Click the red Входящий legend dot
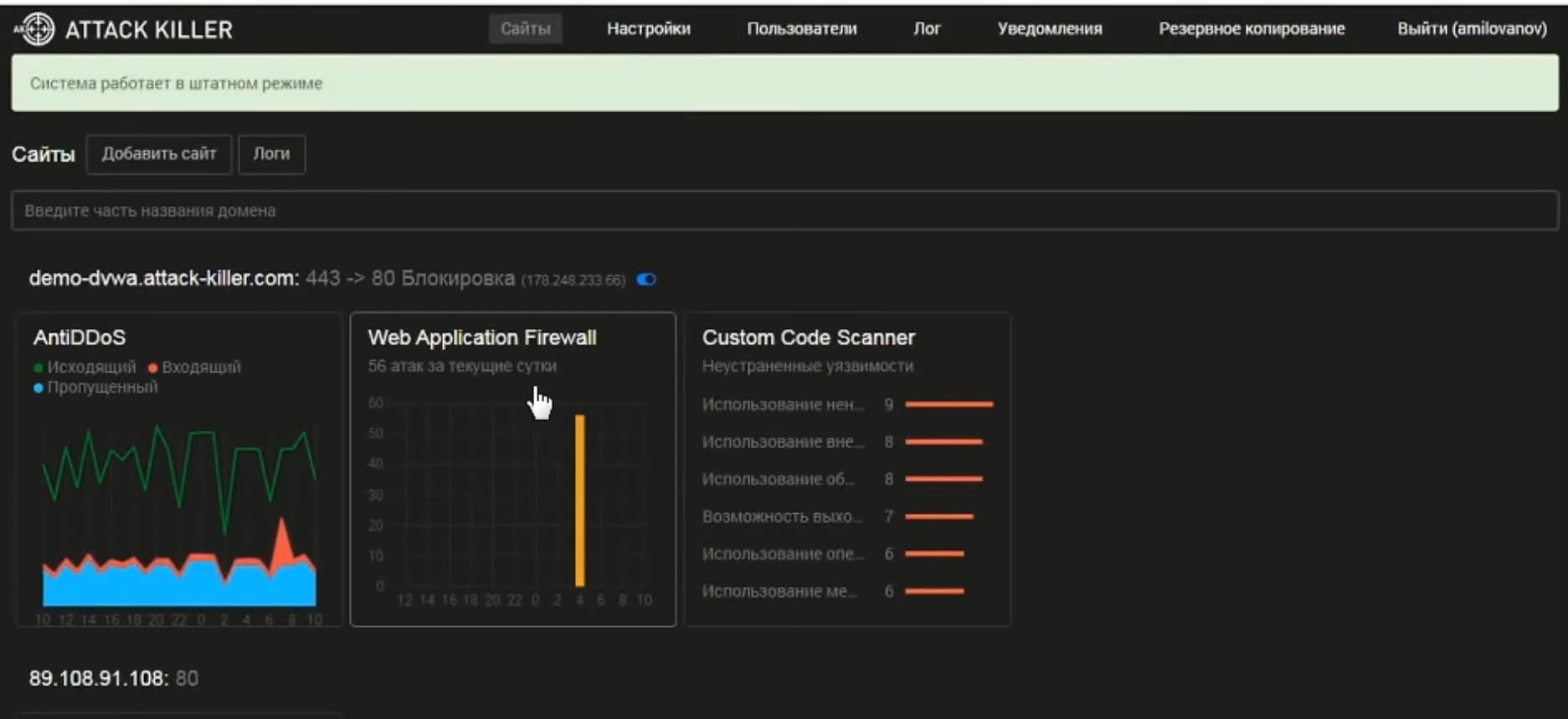The width and height of the screenshot is (1568, 719). [x=153, y=367]
